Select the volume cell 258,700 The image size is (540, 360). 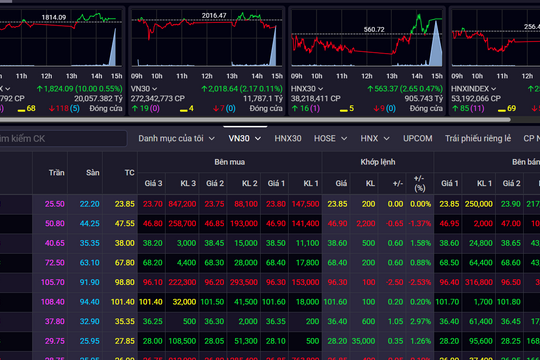[x=182, y=224]
